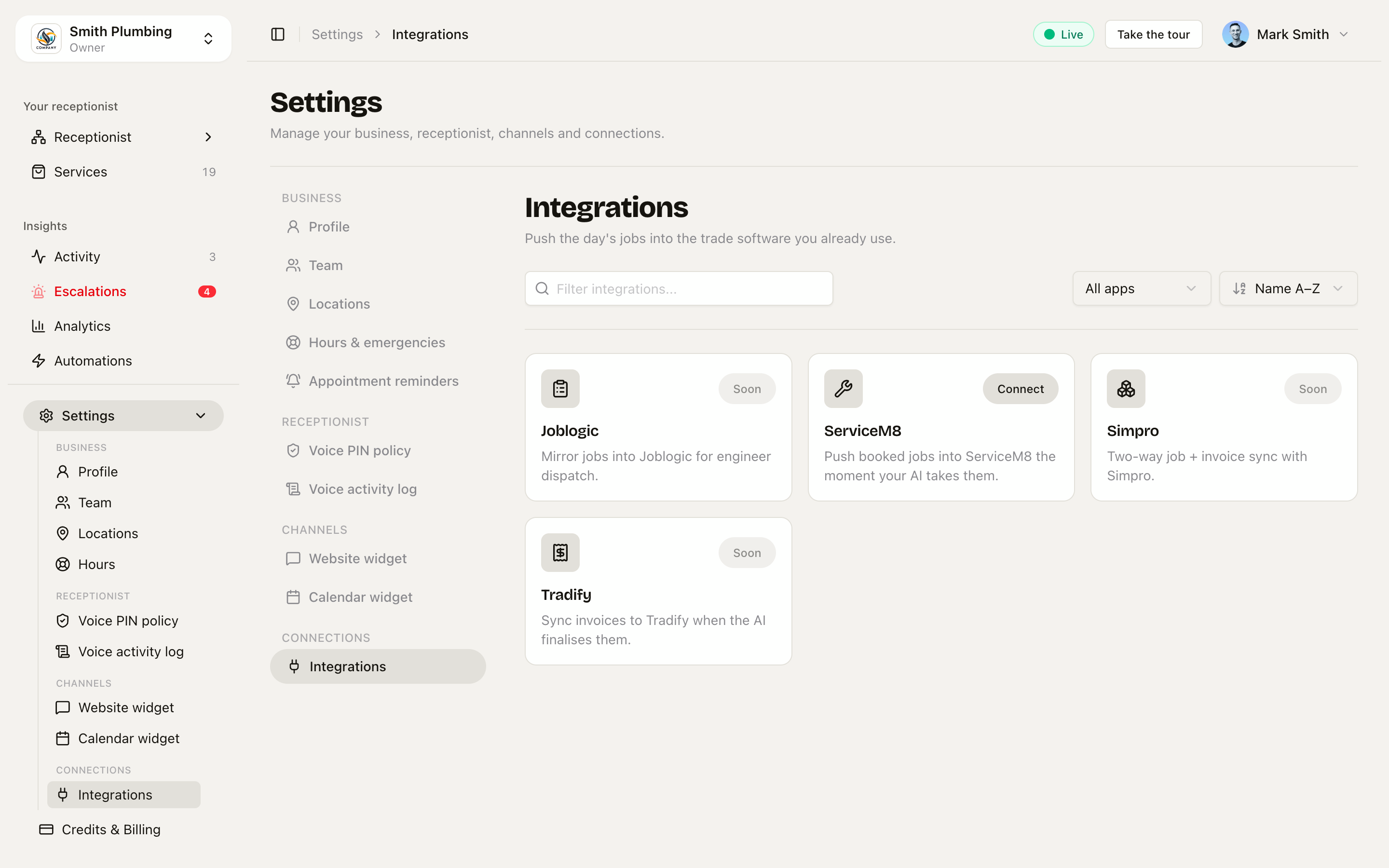Click the Activity pulse icon
1389x868 pixels.
click(x=39, y=257)
